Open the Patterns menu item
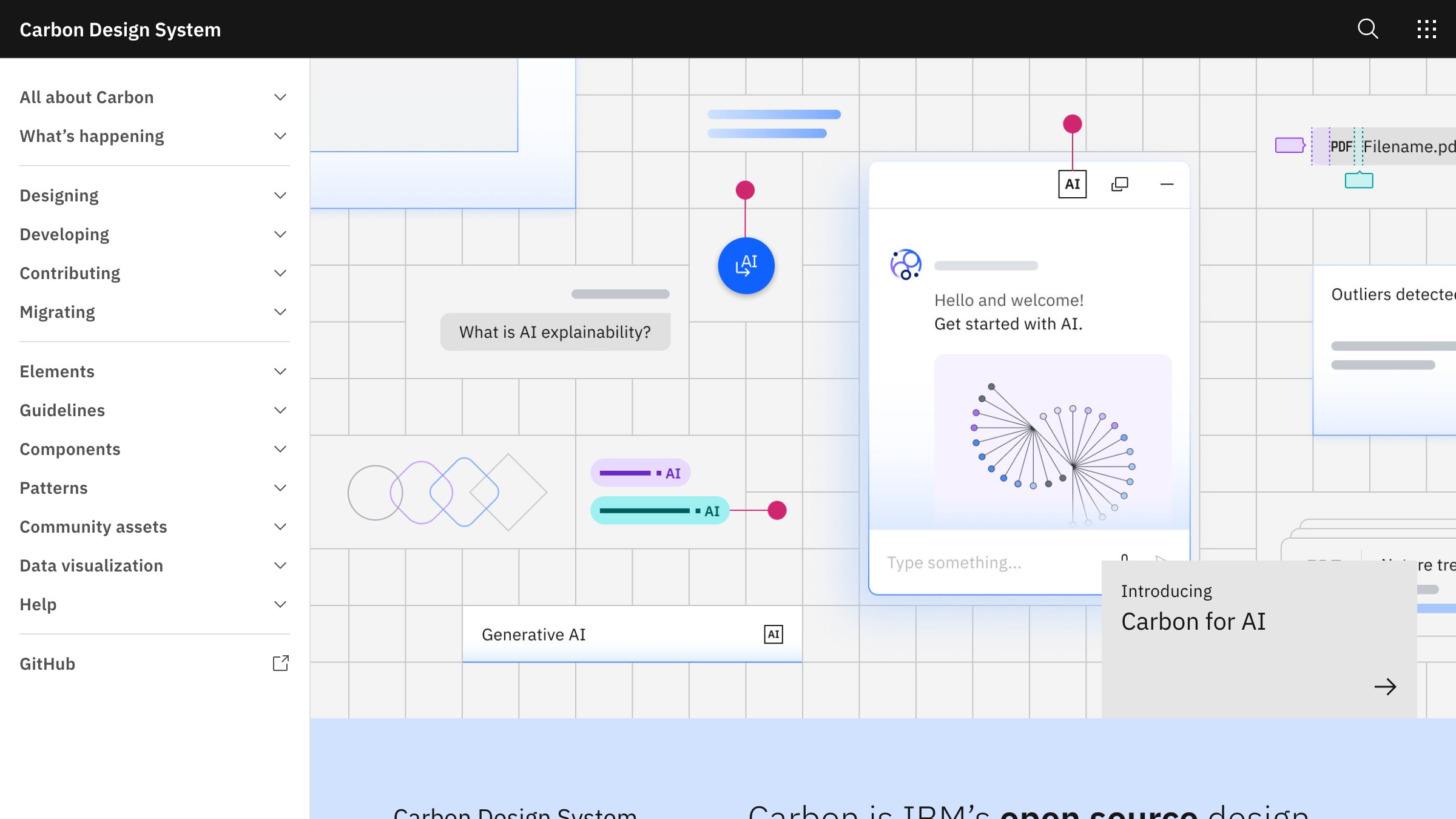 154,488
